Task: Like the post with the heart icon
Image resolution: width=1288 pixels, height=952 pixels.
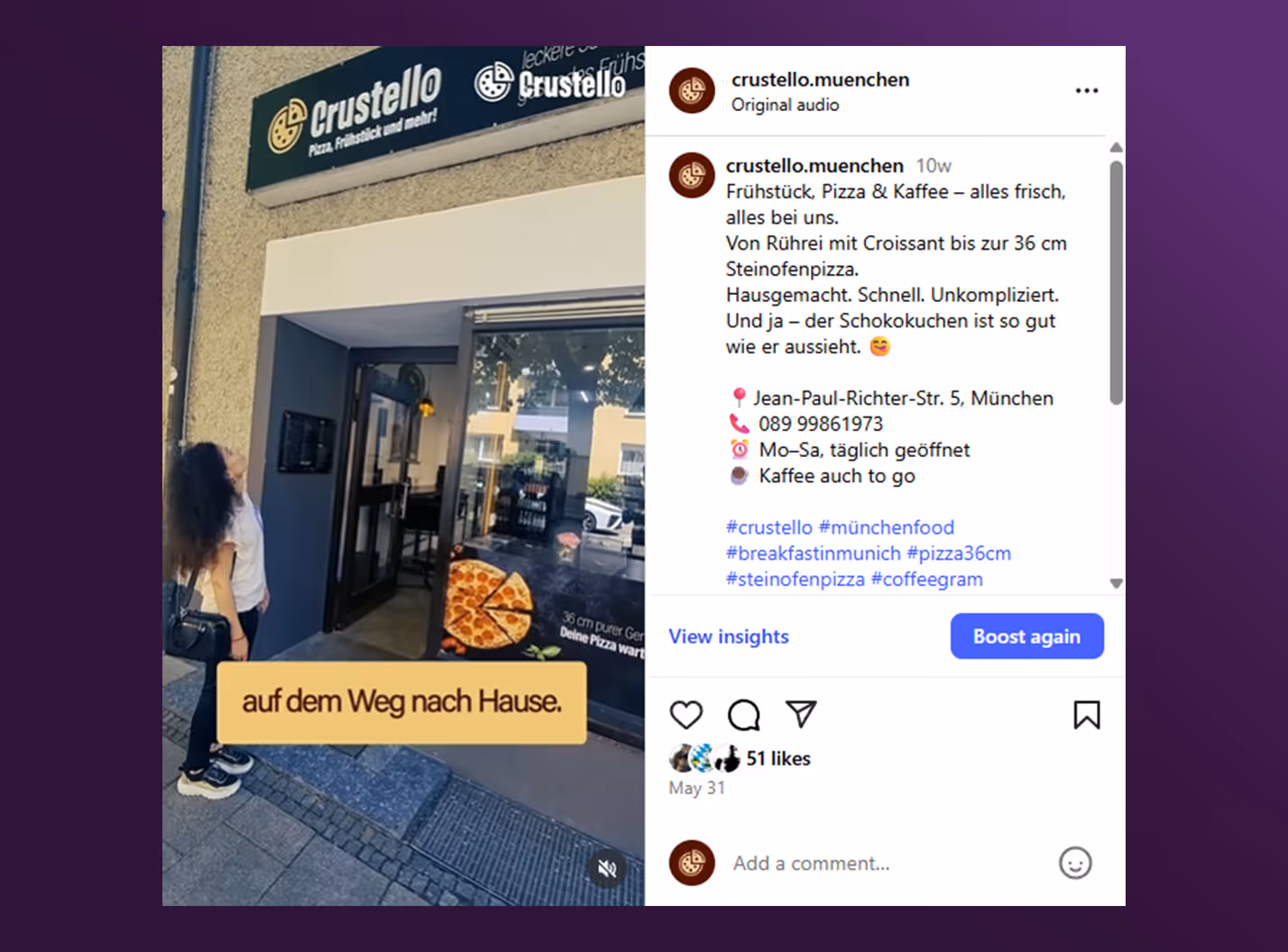Action: click(686, 715)
